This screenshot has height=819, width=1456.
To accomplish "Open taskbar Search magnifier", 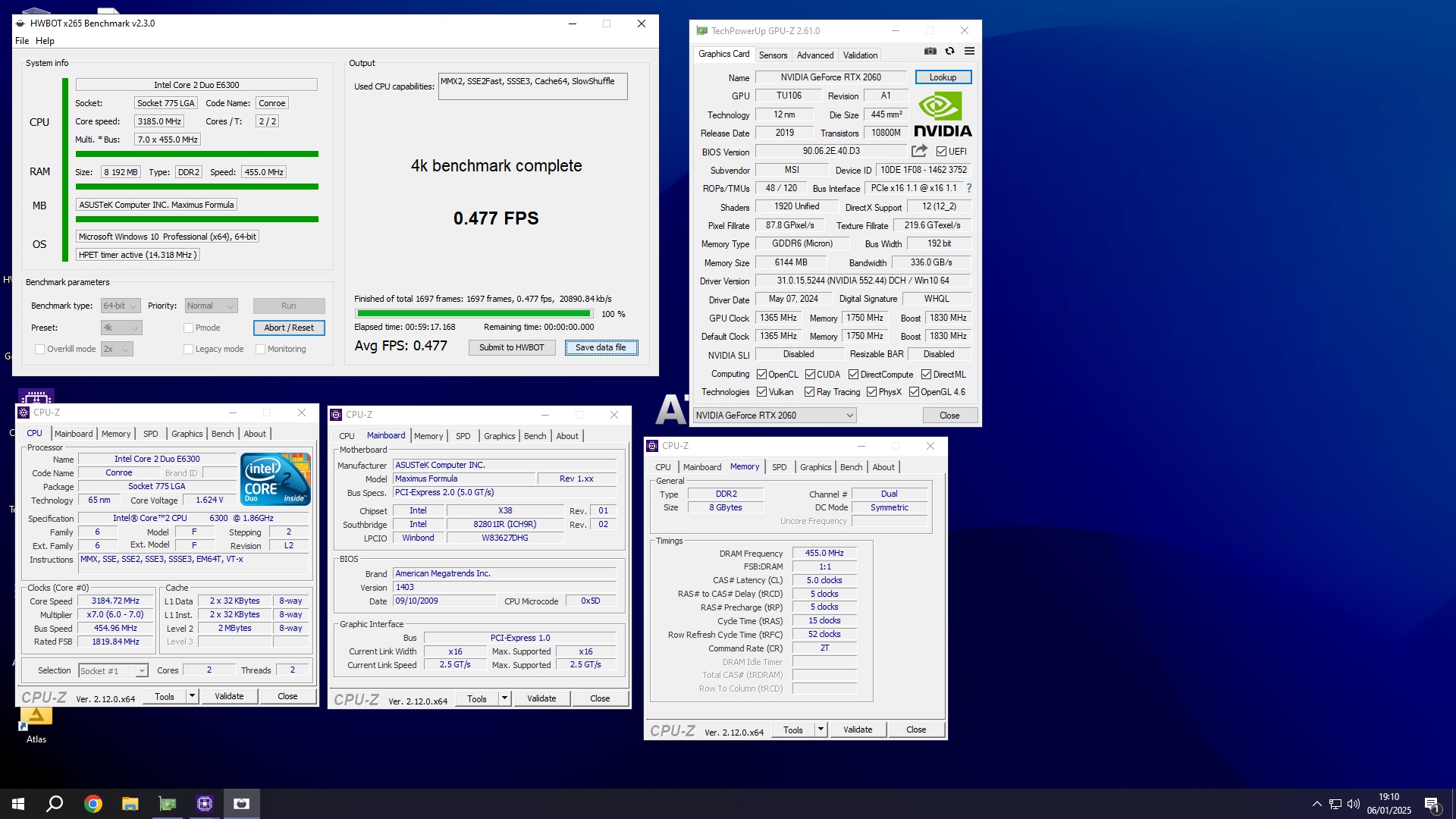I will point(55,804).
